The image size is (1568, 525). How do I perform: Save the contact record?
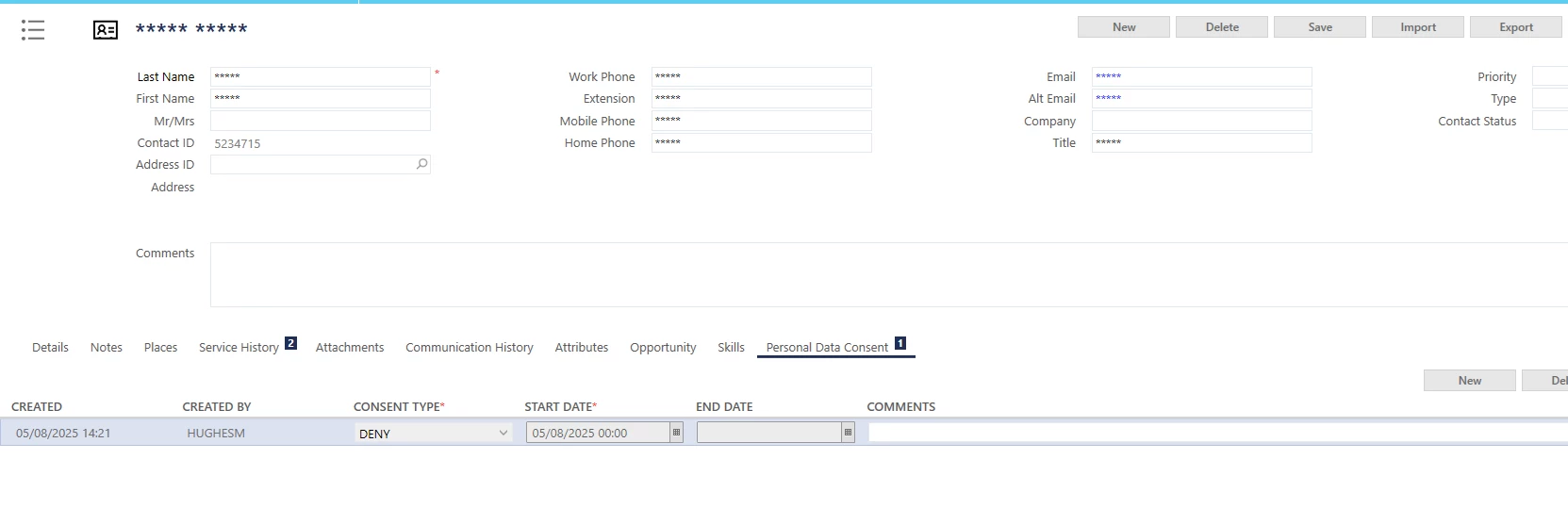[x=1320, y=27]
